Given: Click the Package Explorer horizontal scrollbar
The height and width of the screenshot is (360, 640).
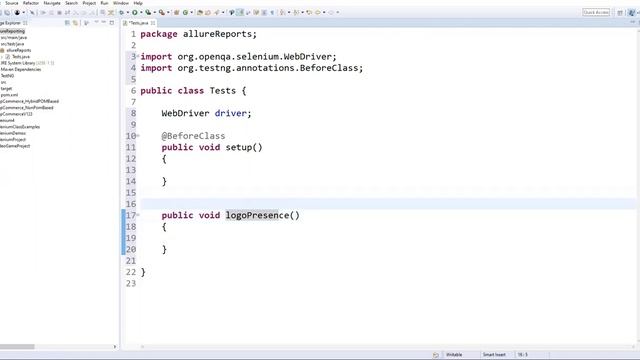Looking at the screenshot, I should (x=17, y=347).
